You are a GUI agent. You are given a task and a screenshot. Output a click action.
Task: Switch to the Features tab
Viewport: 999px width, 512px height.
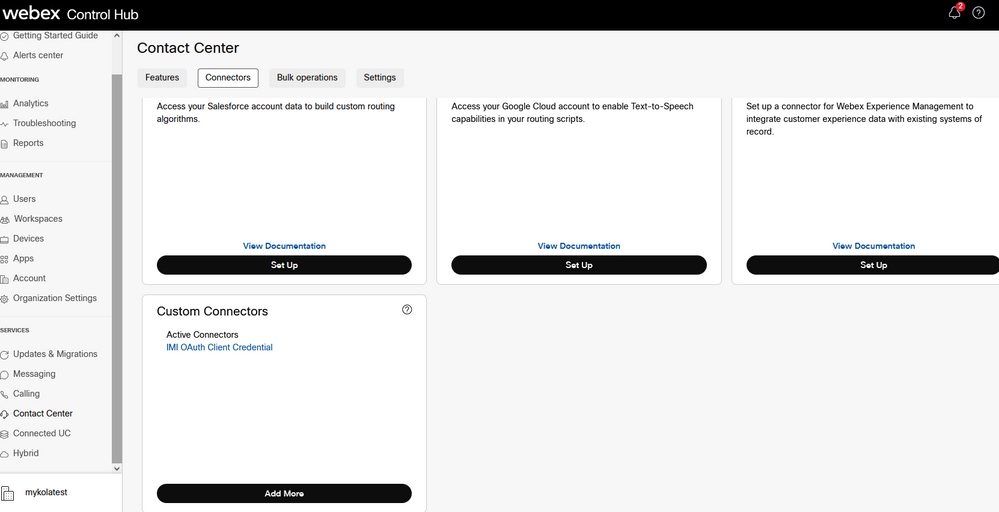[162, 78]
